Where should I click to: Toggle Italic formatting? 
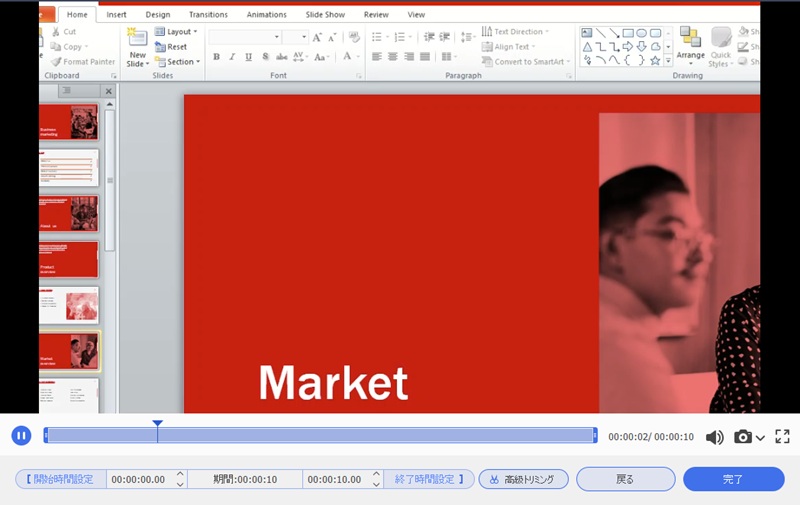(x=232, y=57)
